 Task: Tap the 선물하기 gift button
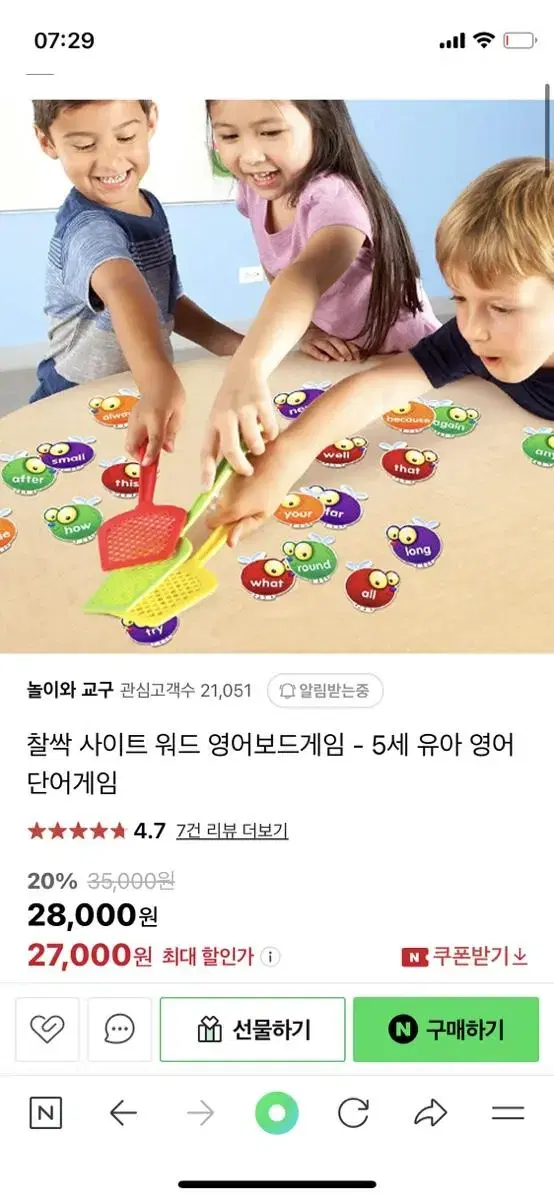point(253,1029)
